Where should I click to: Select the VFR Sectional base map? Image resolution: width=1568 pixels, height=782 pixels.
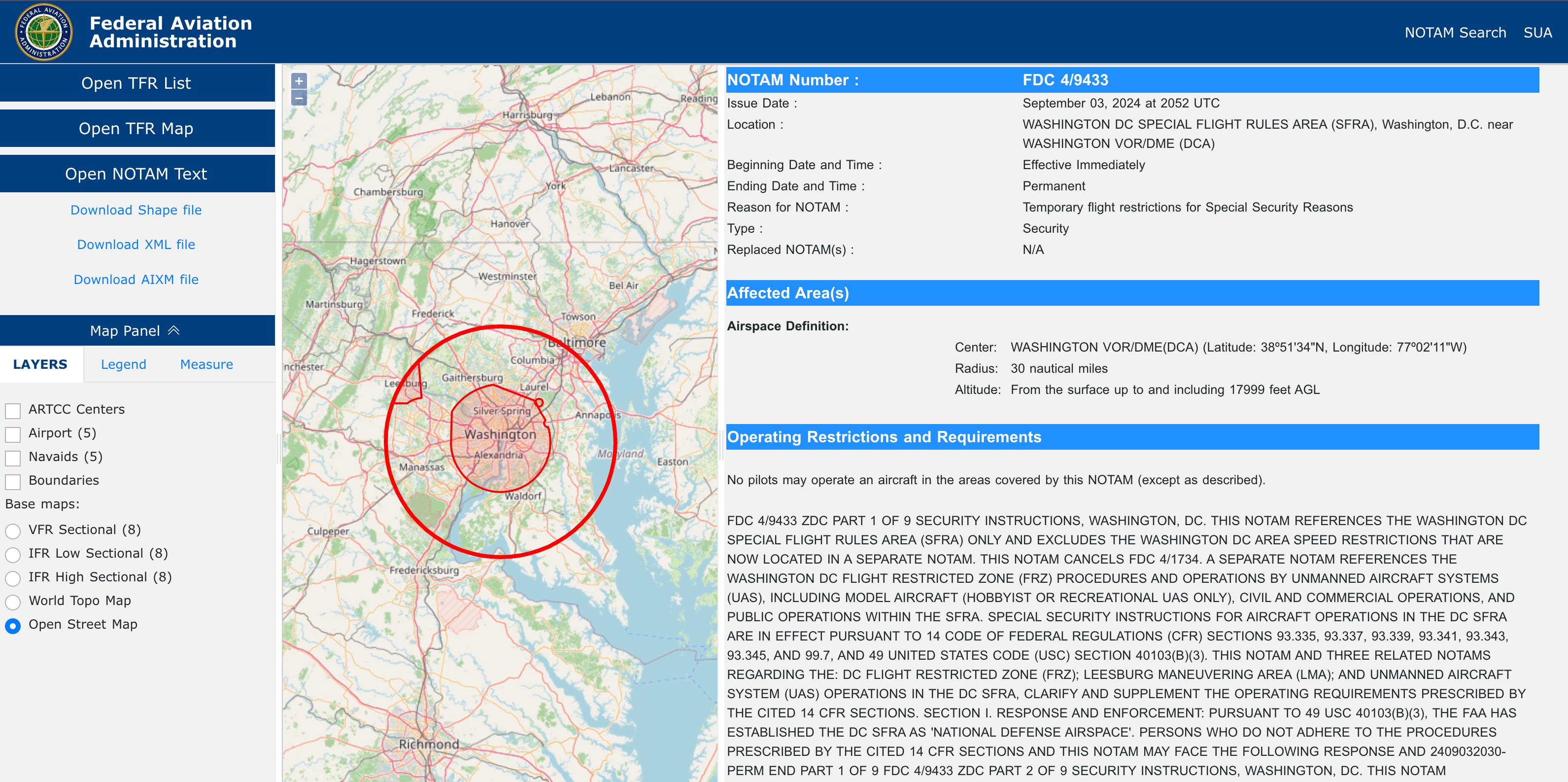click(x=13, y=531)
